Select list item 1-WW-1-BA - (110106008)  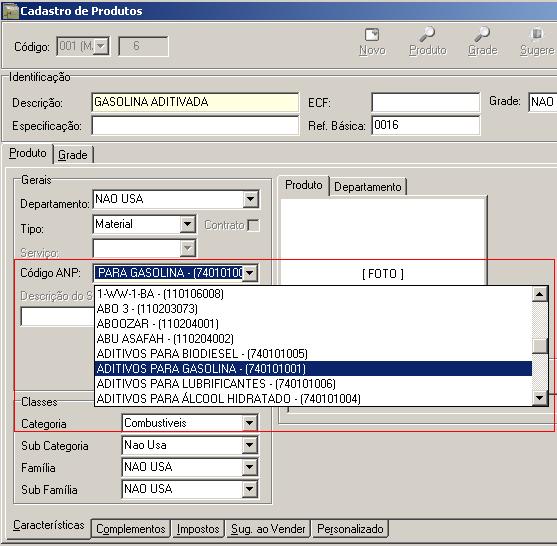tap(313, 294)
